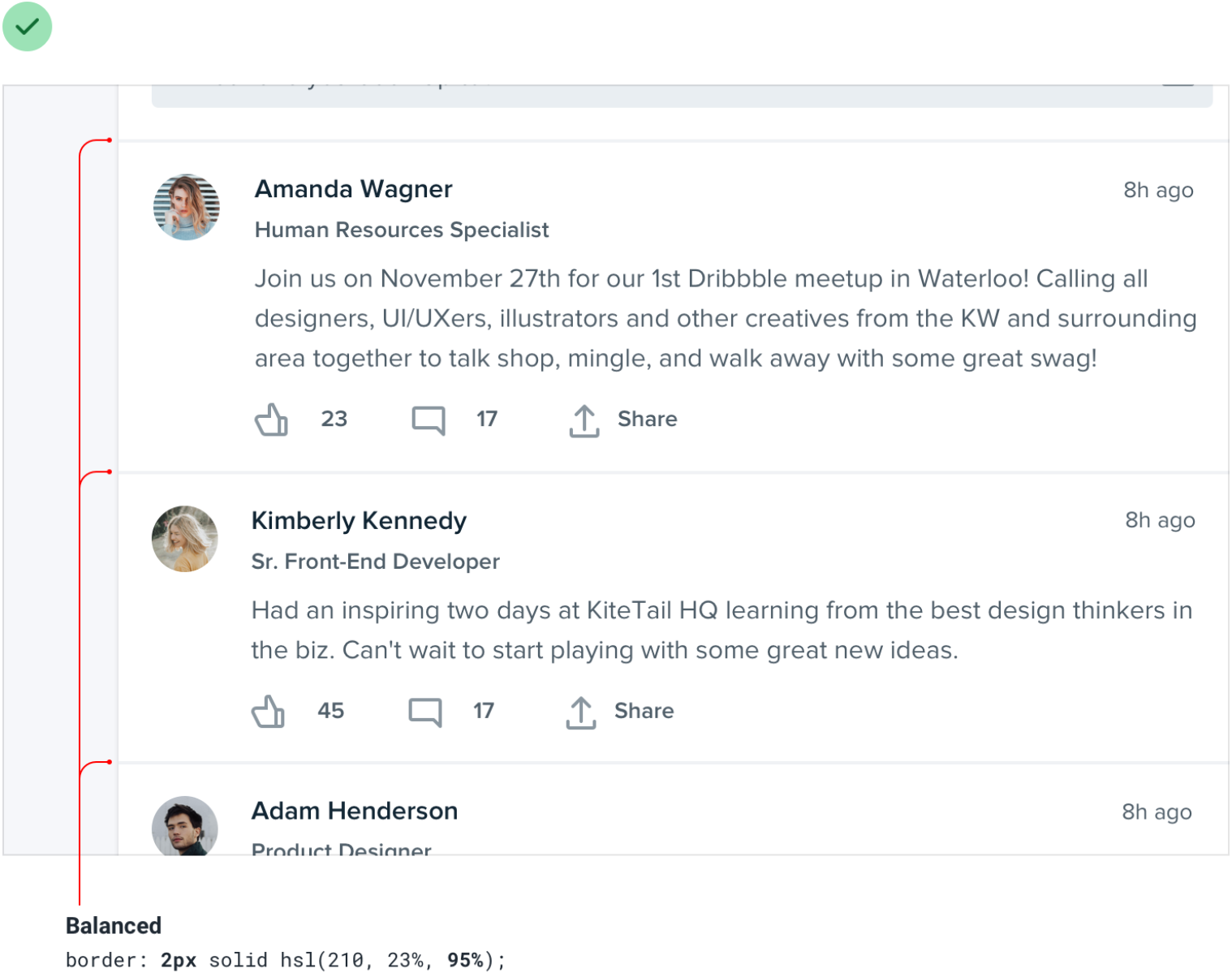This screenshot has height=977, width=1232.
Task: Click the thumbs-up icon on Amanda Wagner's post
Action: 272,420
